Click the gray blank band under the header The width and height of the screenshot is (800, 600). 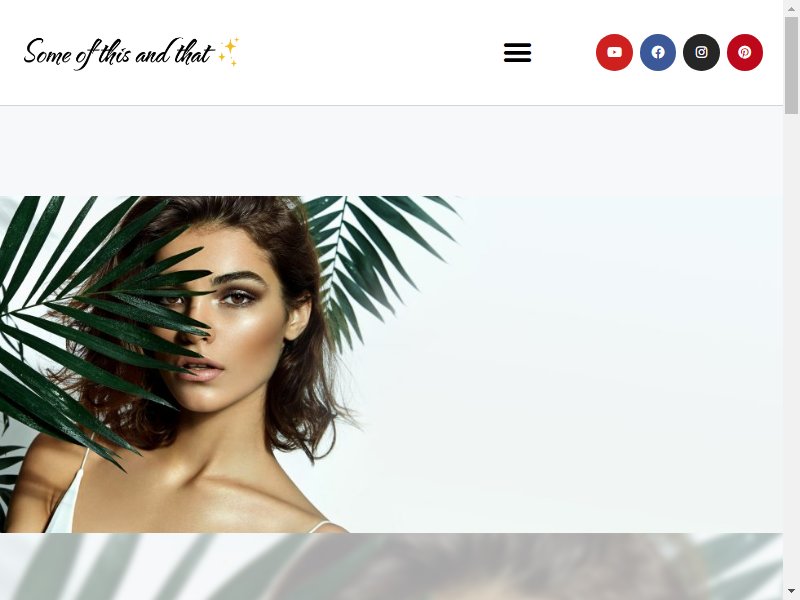pyautogui.click(x=391, y=151)
